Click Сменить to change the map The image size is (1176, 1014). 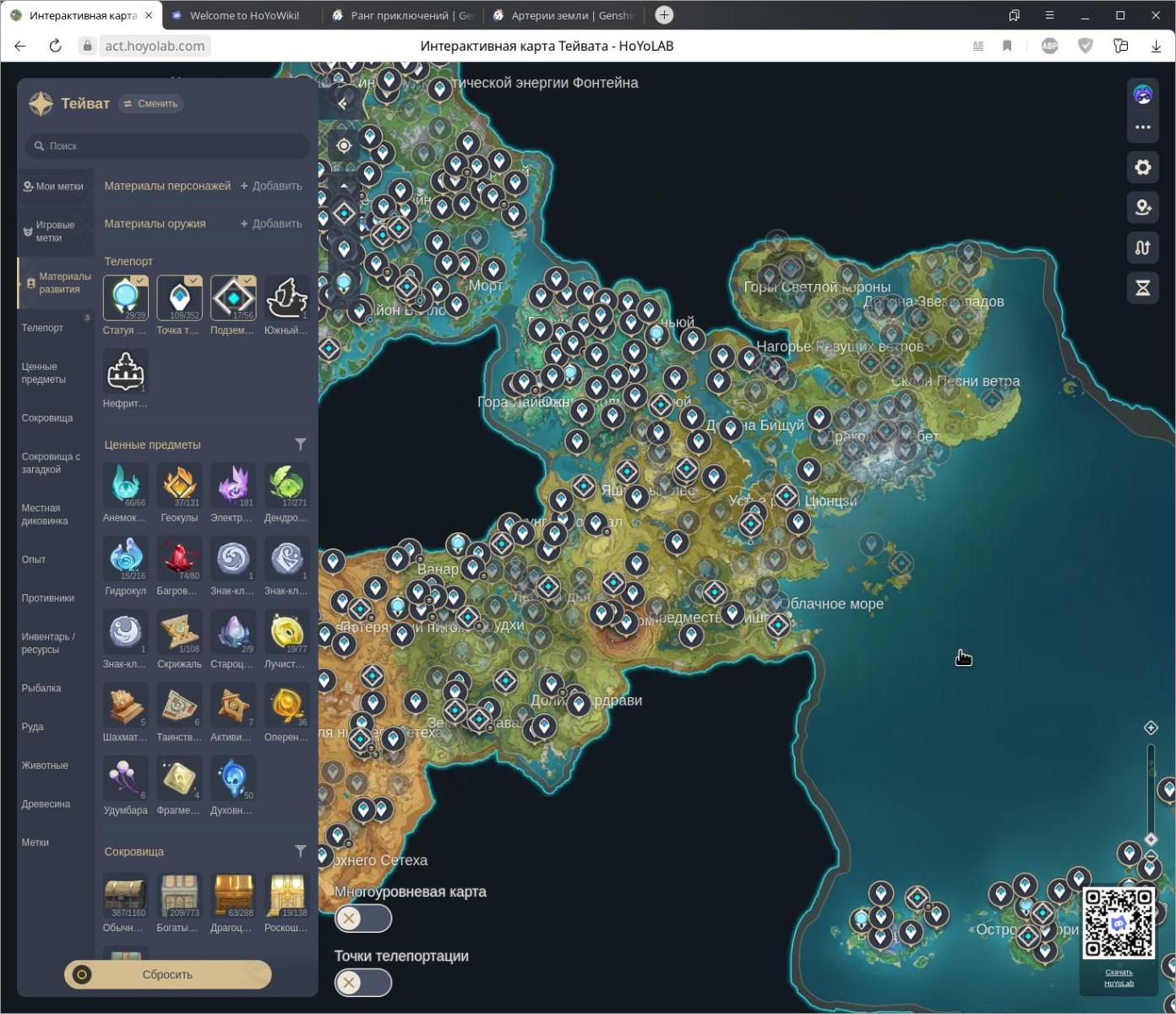150,103
